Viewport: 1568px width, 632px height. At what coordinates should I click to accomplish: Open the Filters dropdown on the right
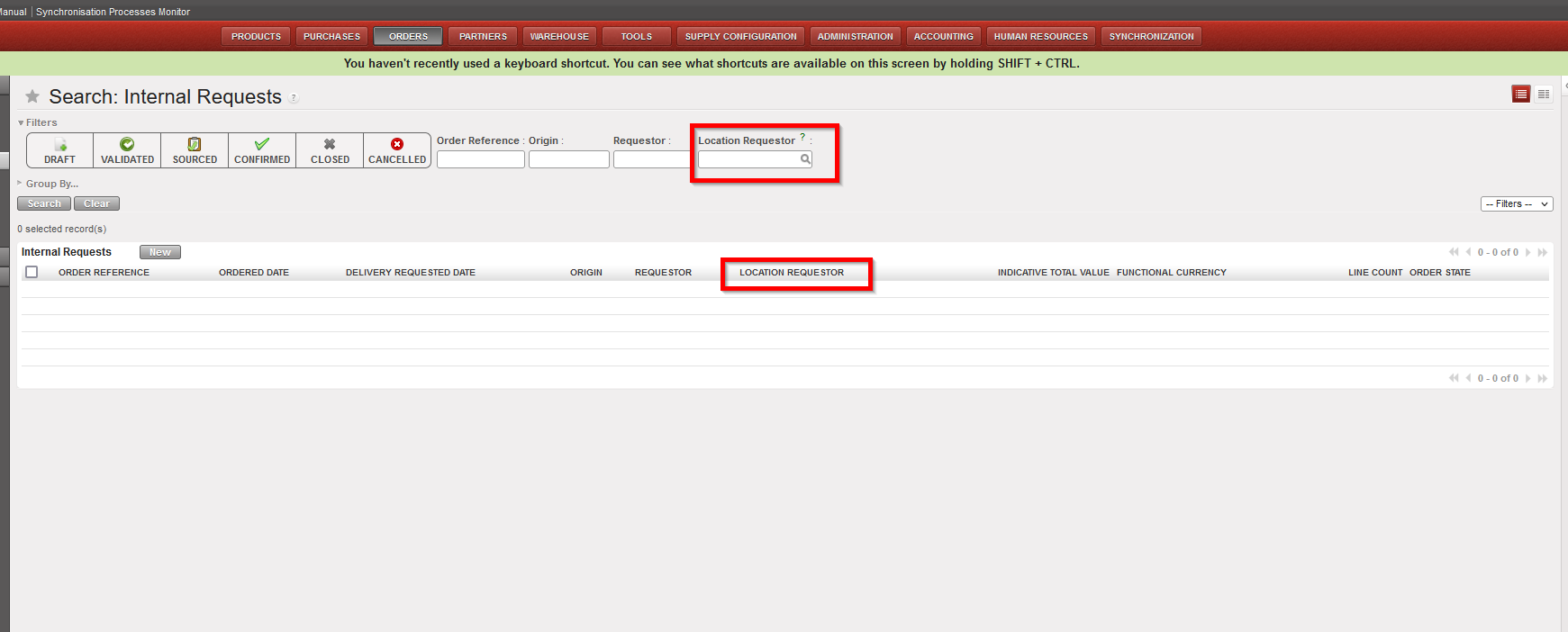tap(1517, 204)
